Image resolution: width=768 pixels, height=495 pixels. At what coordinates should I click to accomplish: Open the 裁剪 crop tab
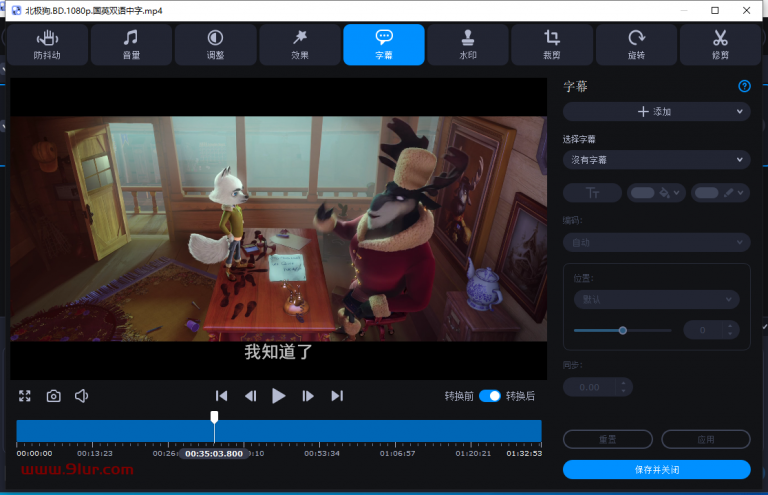tap(552, 45)
